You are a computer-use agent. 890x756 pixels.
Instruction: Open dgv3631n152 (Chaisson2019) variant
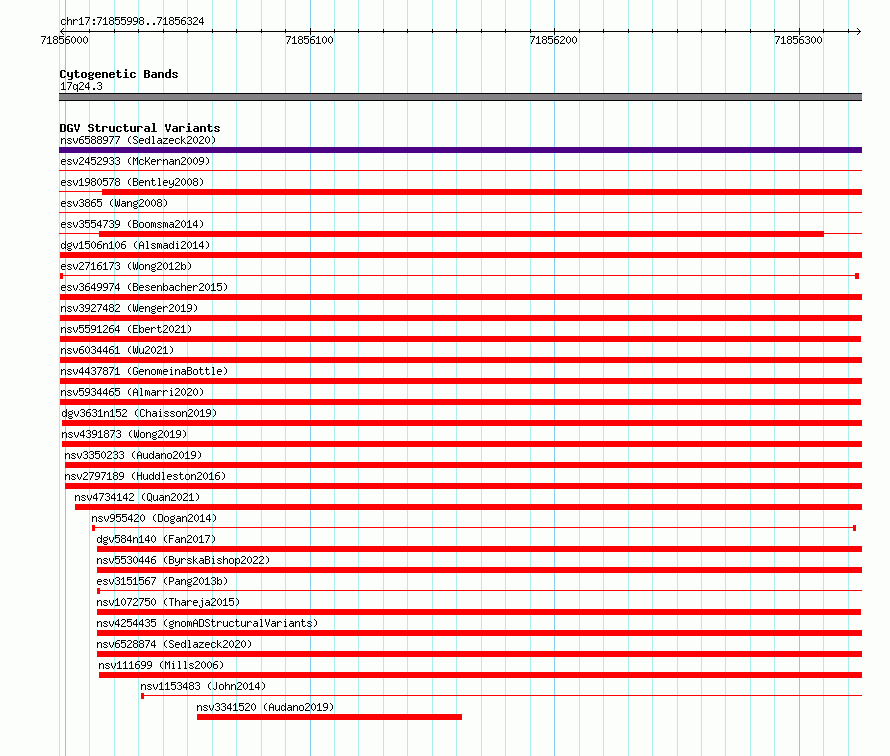(x=139, y=413)
